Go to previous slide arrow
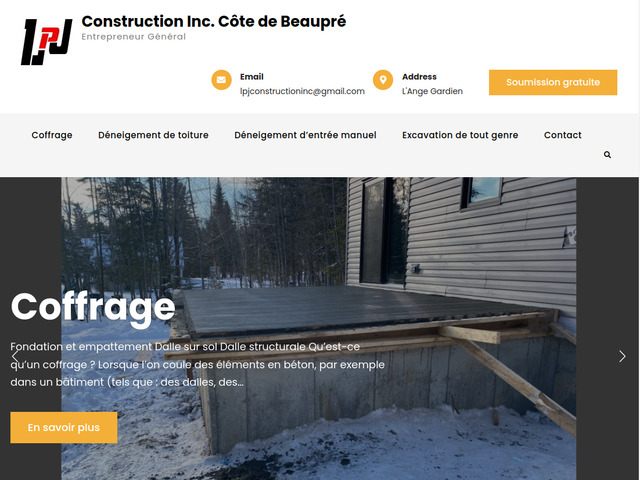Screen dimensions: 640x480 (15, 356)
